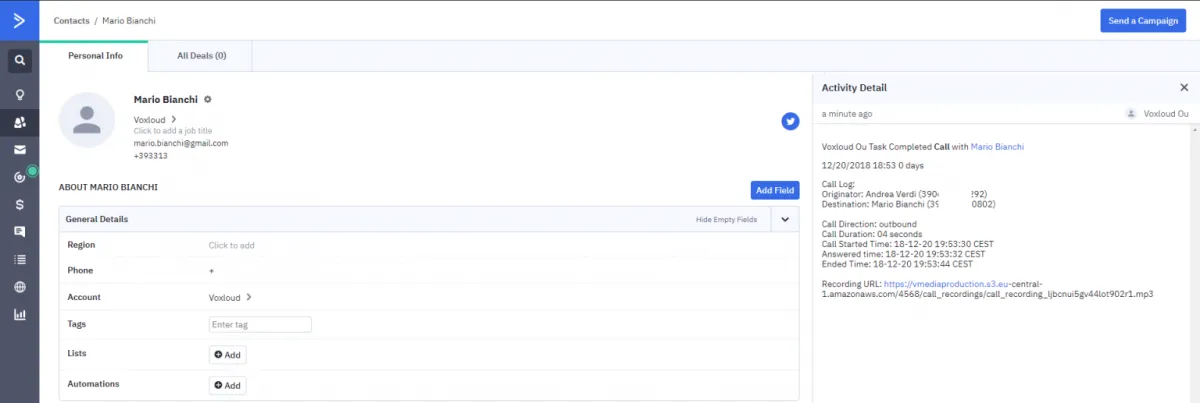Open the search icon in the sidebar
The height and width of the screenshot is (403, 1200).
[x=19, y=61]
